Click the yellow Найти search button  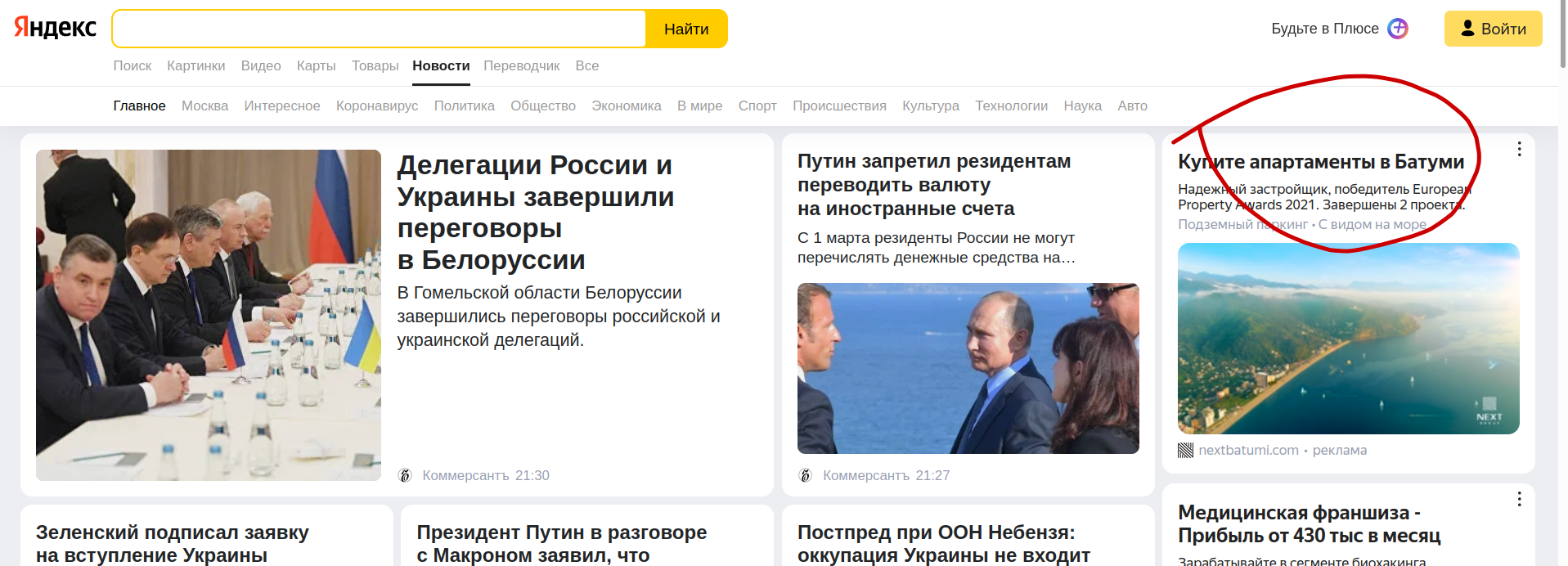pos(686,29)
